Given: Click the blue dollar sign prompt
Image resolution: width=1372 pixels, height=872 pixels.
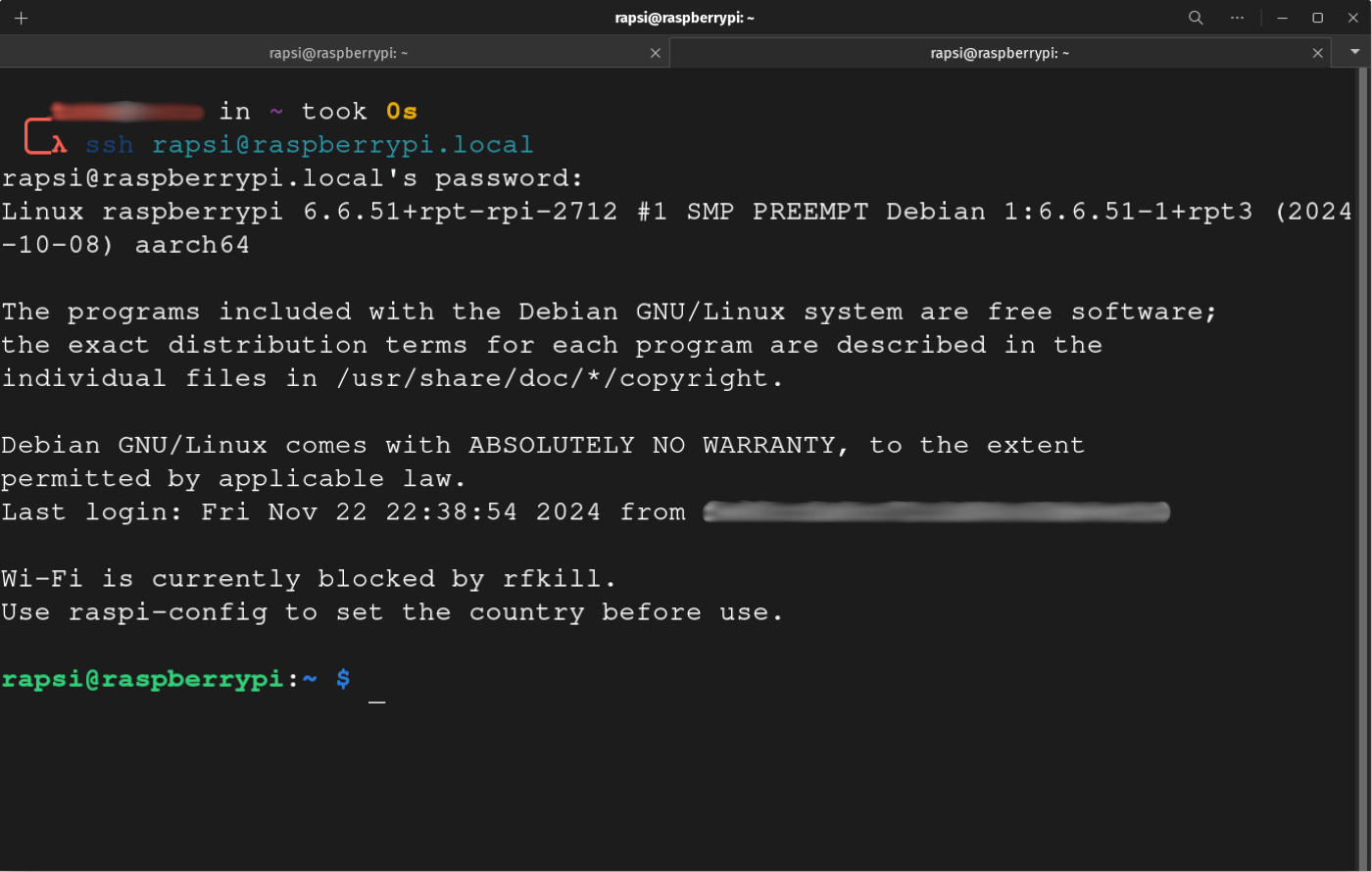Looking at the screenshot, I should 343,679.
